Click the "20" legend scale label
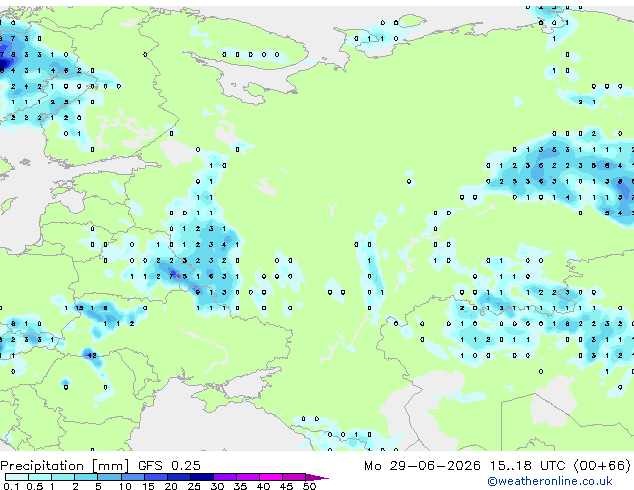The height and width of the screenshot is (490, 634). [171, 486]
